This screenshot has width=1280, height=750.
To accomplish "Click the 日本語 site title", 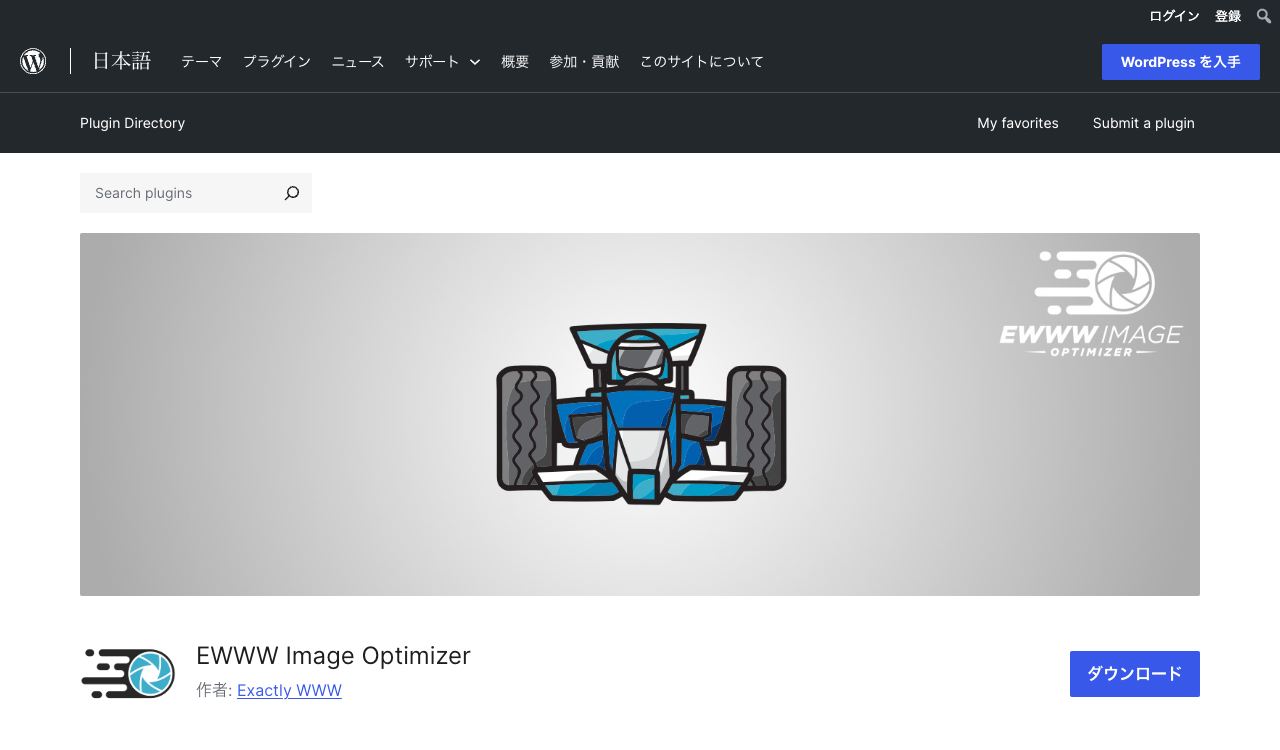I will (122, 61).
